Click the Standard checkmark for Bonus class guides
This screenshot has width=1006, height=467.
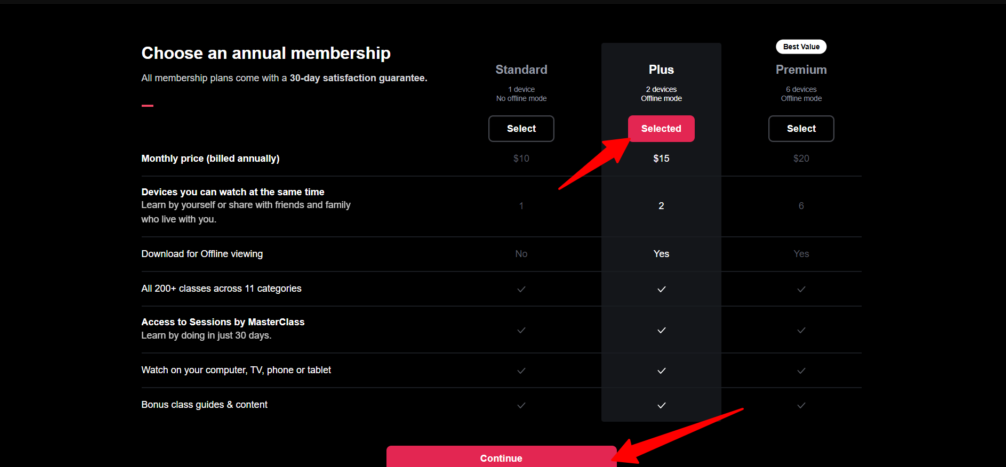521,405
